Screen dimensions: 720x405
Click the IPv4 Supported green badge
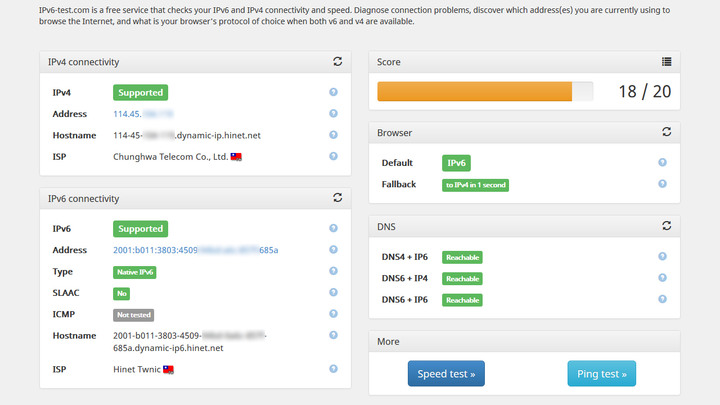140,92
